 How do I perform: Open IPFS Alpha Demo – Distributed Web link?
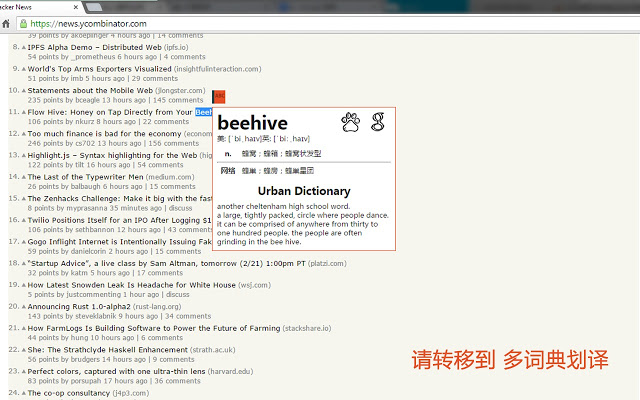click(x=94, y=47)
